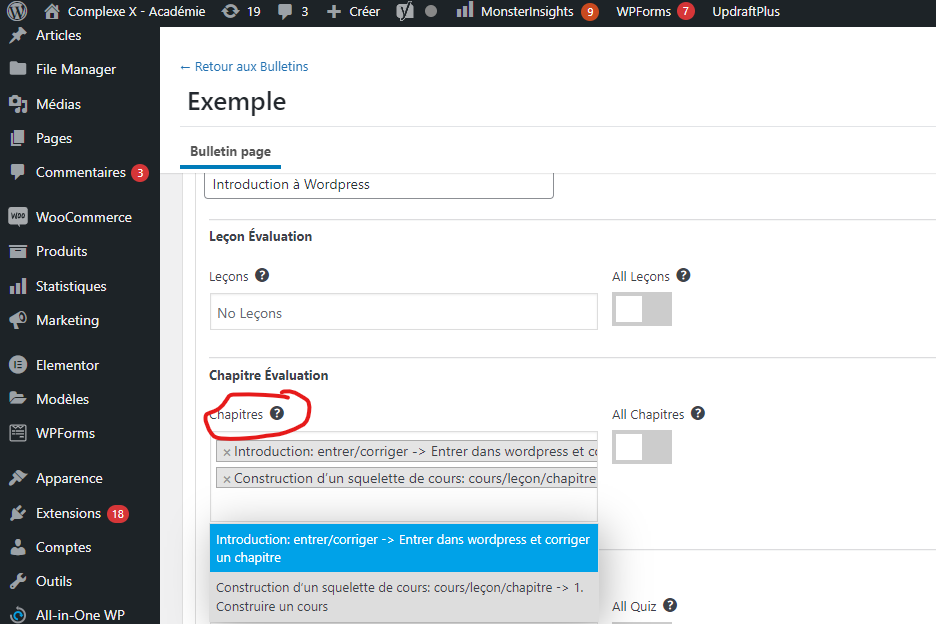Toggle the All Chapitres switch
936x624 pixels.
point(641,447)
